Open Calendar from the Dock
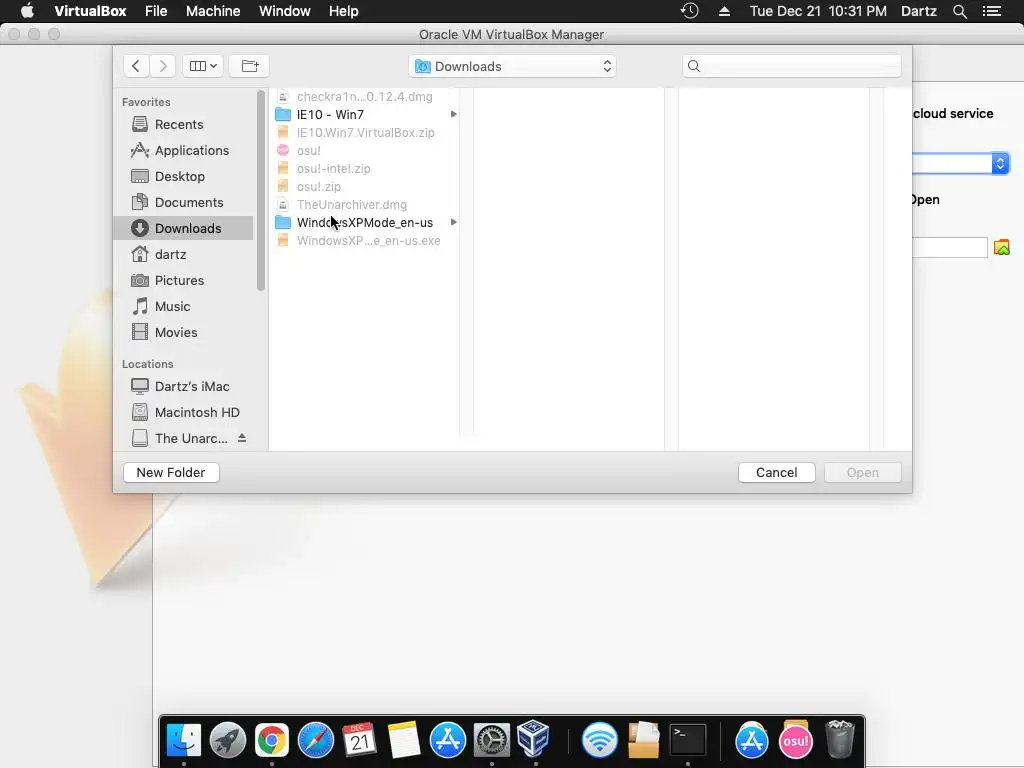Screen dimensions: 1024x768 pyautogui.click(x=359, y=741)
